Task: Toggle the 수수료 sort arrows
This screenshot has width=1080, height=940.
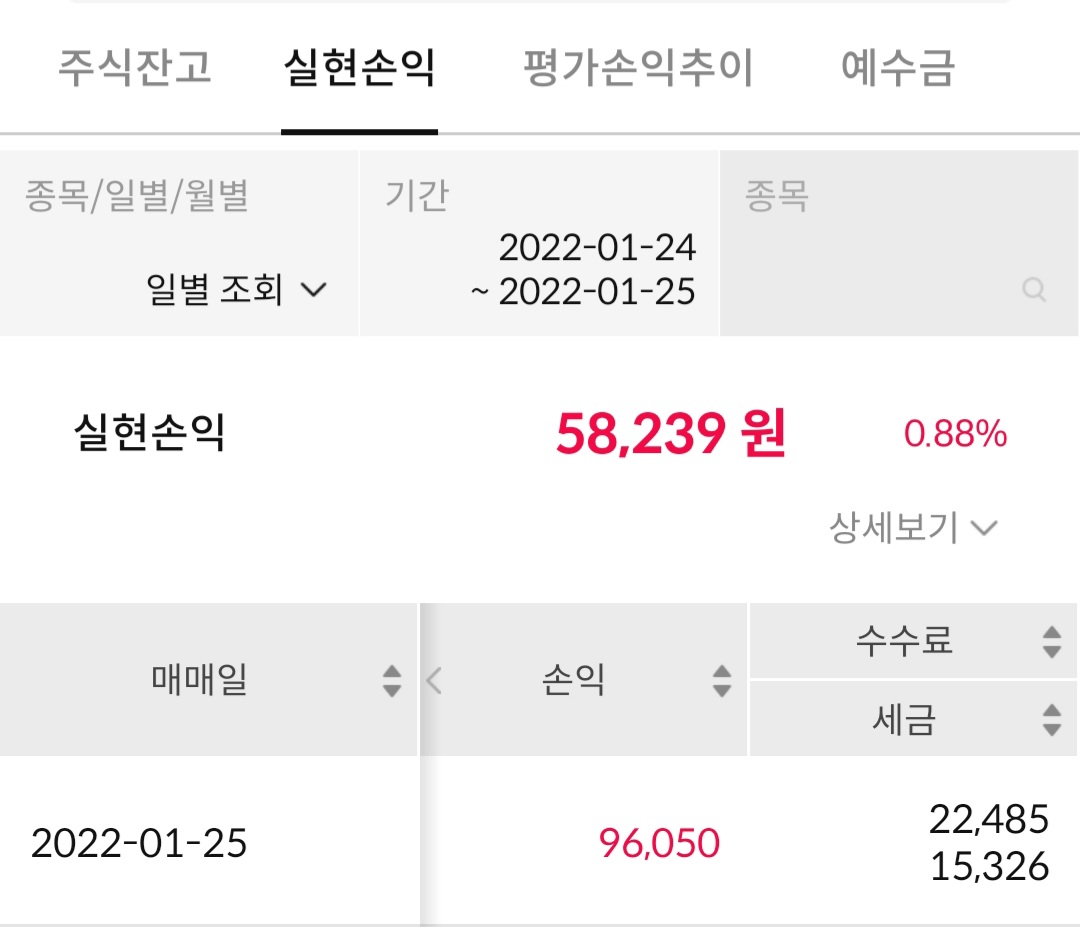Action: point(1051,641)
